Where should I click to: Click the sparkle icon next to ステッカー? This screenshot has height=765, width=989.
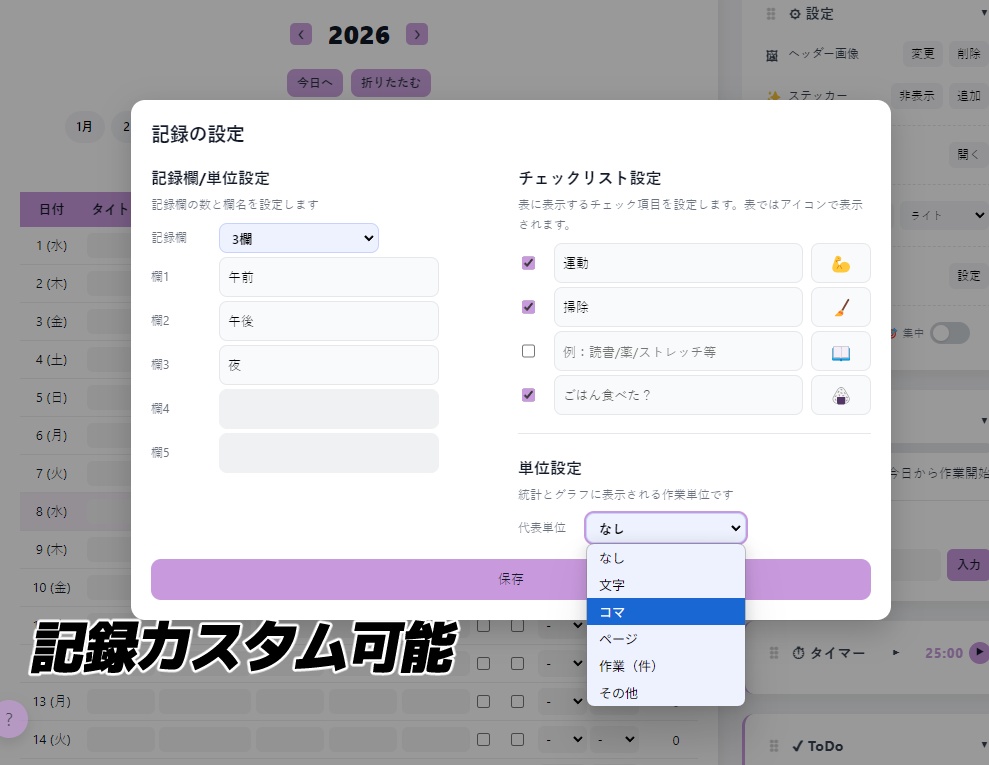pyautogui.click(x=771, y=96)
